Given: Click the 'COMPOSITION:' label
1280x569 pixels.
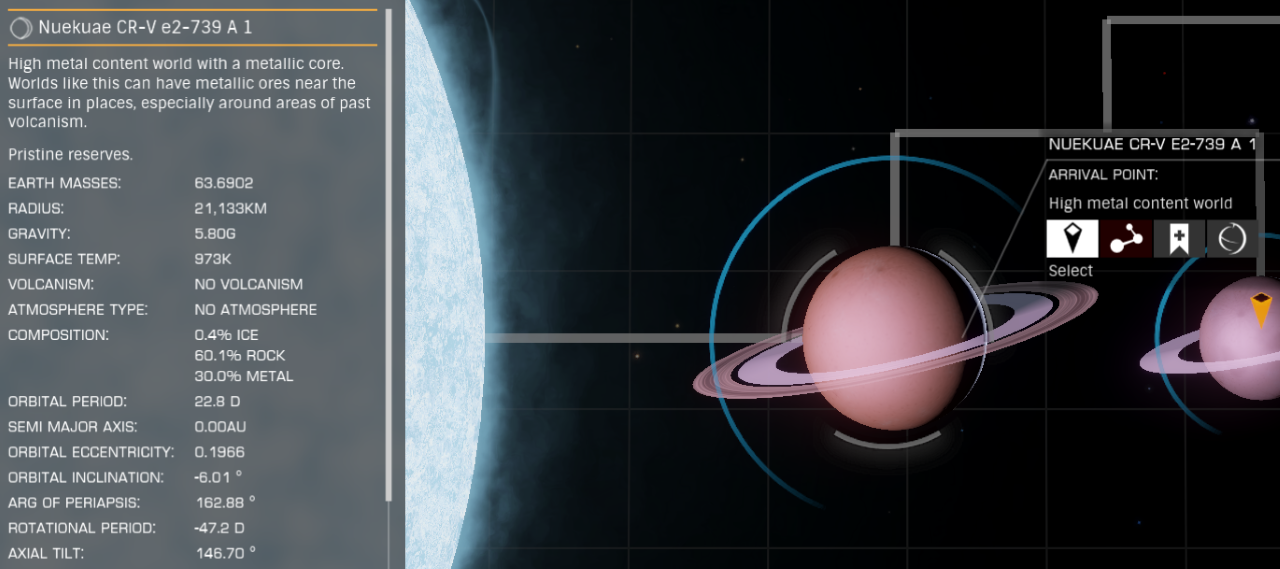Looking at the screenshot, I should [x=59, y=335].
